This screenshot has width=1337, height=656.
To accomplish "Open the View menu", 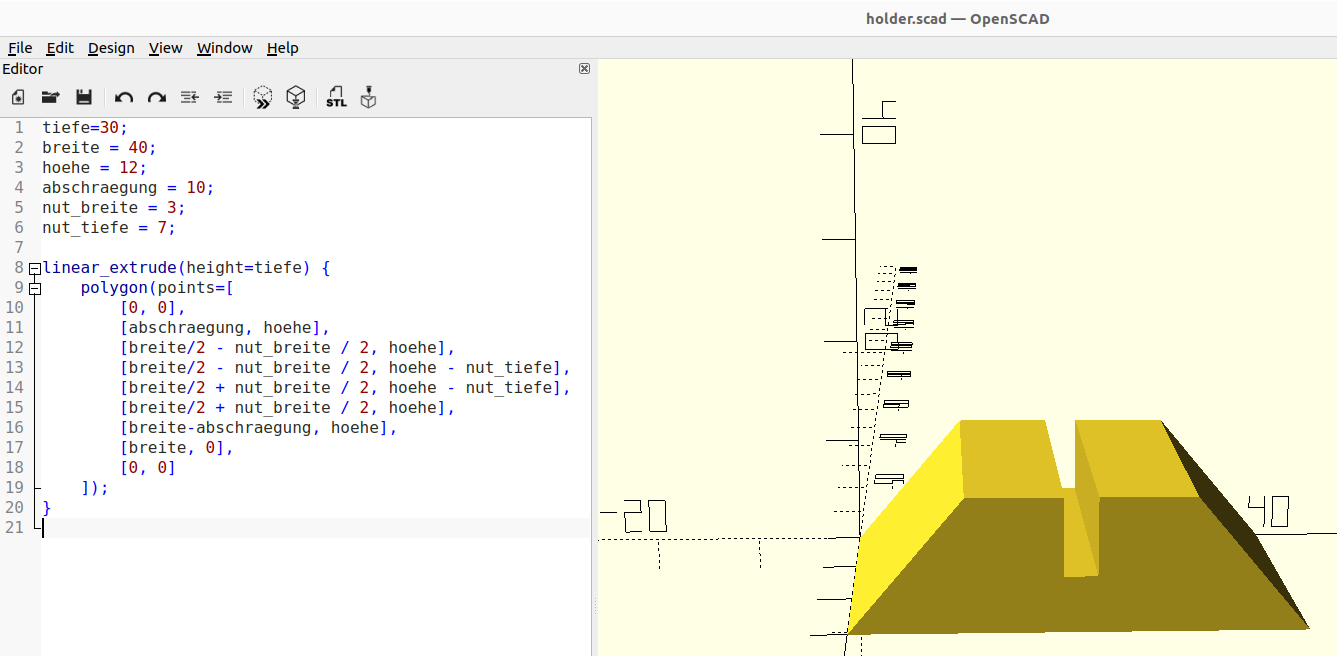I will [165, 48].
